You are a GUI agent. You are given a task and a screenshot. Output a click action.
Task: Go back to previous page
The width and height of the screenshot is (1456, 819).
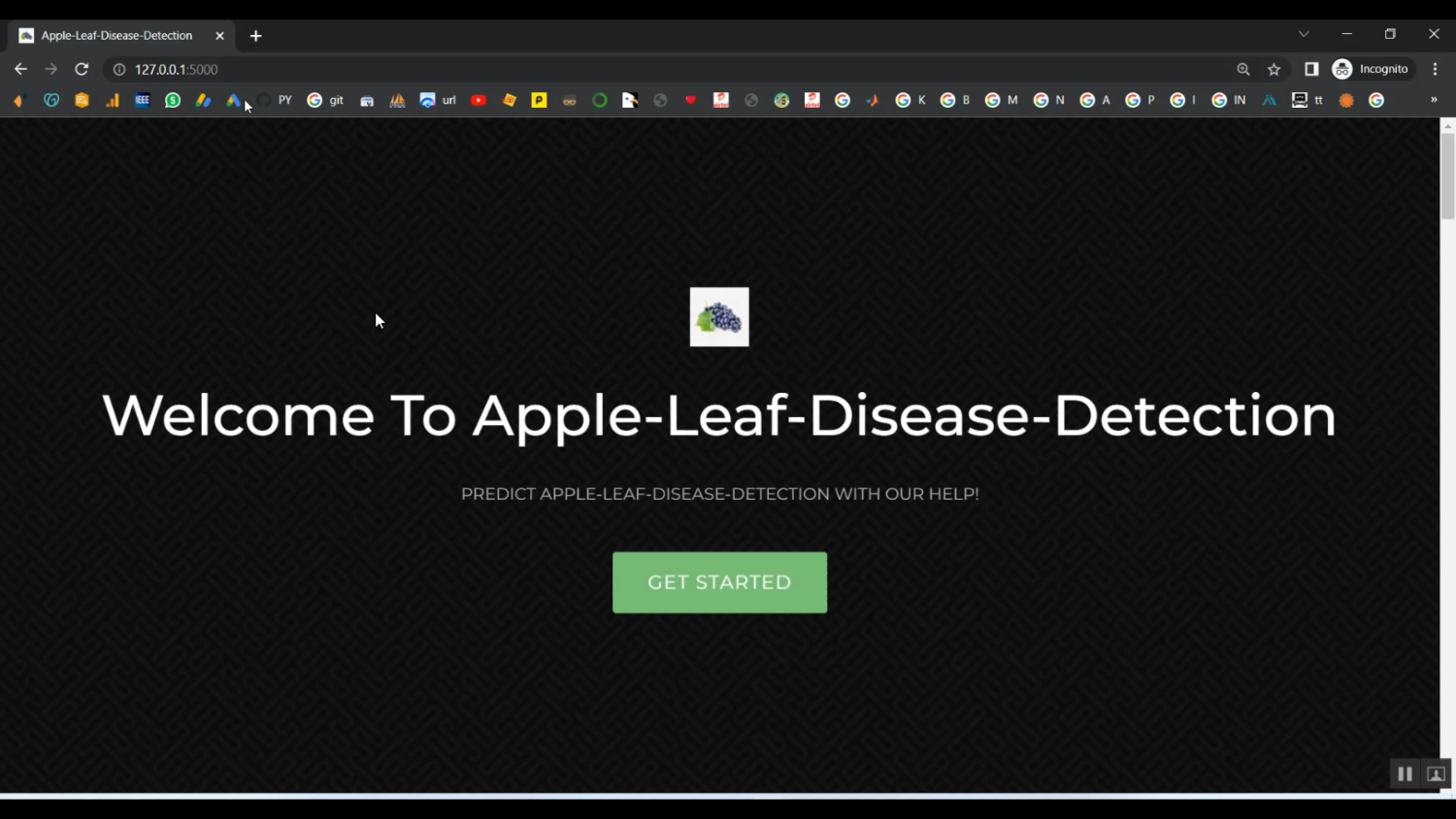[20, 69]
